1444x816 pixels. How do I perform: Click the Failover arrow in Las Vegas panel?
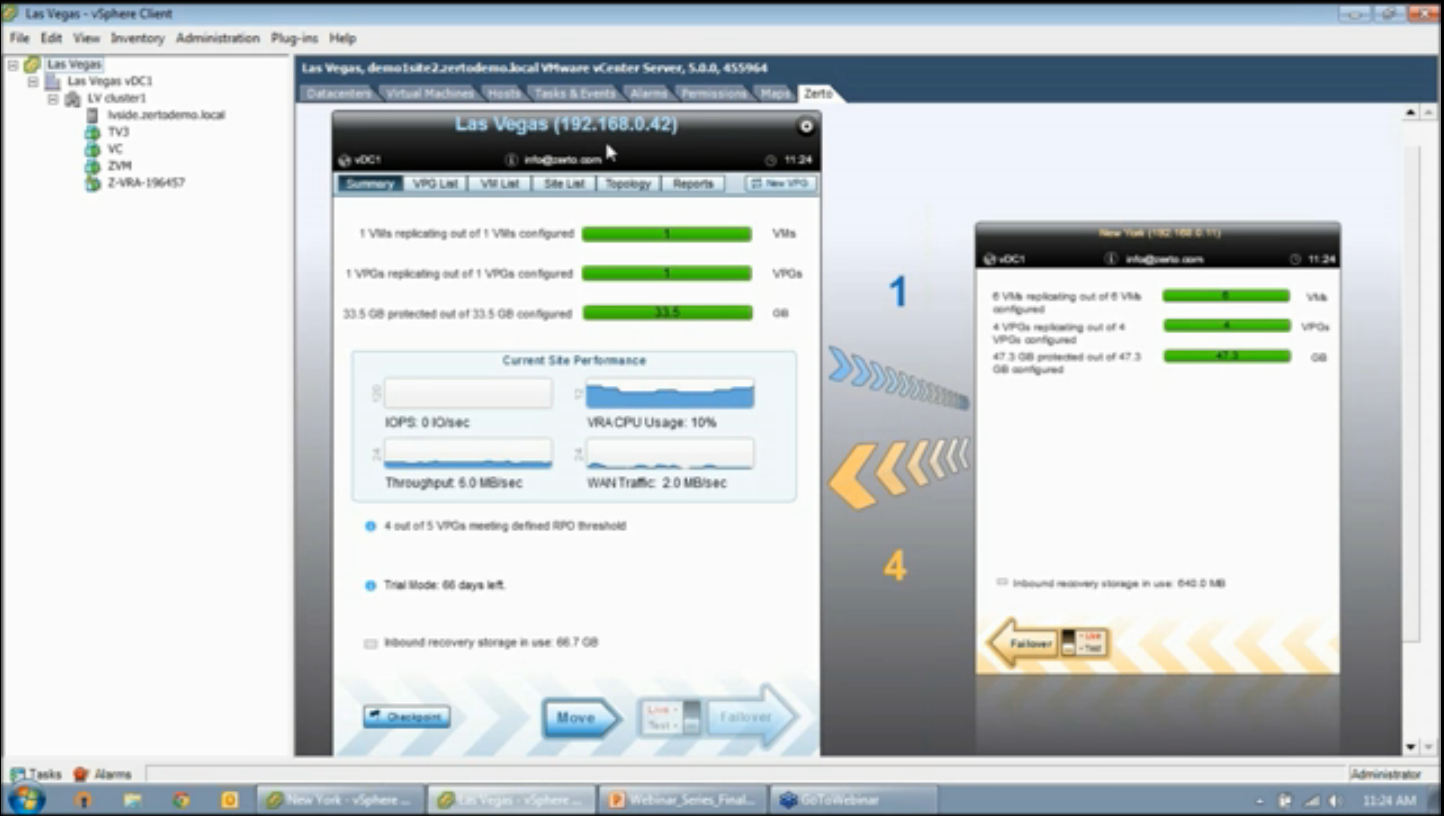pyautogui.click(x=751, y=717)
